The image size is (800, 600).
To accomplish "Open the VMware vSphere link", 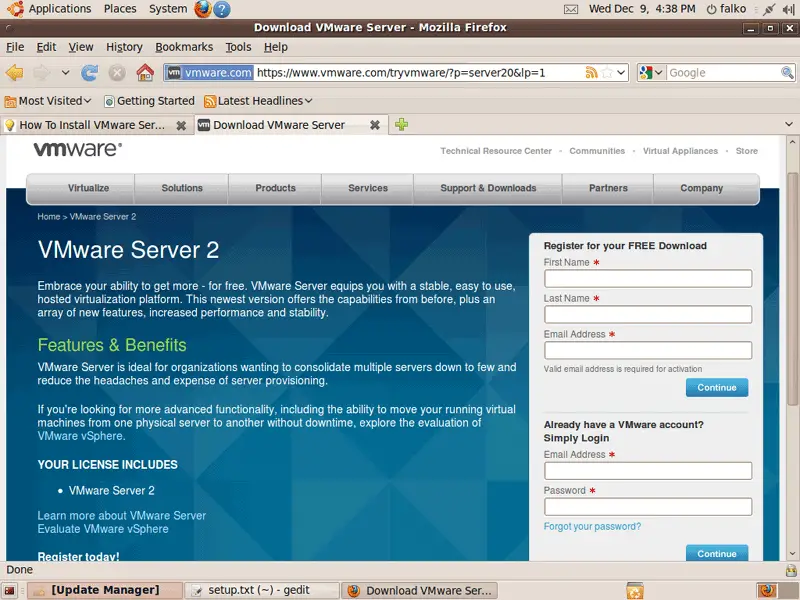I will [x=80, y=436].
